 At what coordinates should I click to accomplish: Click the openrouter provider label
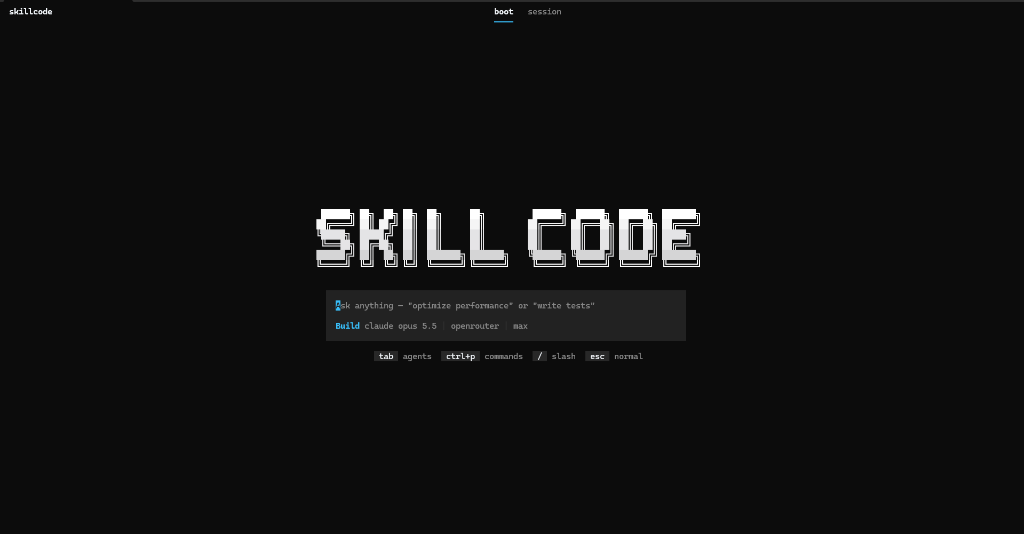point(475,326)
